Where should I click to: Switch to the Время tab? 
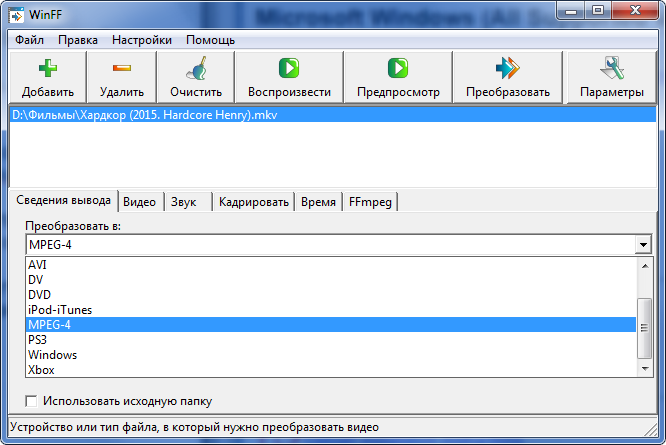click(x=318, y=202)
